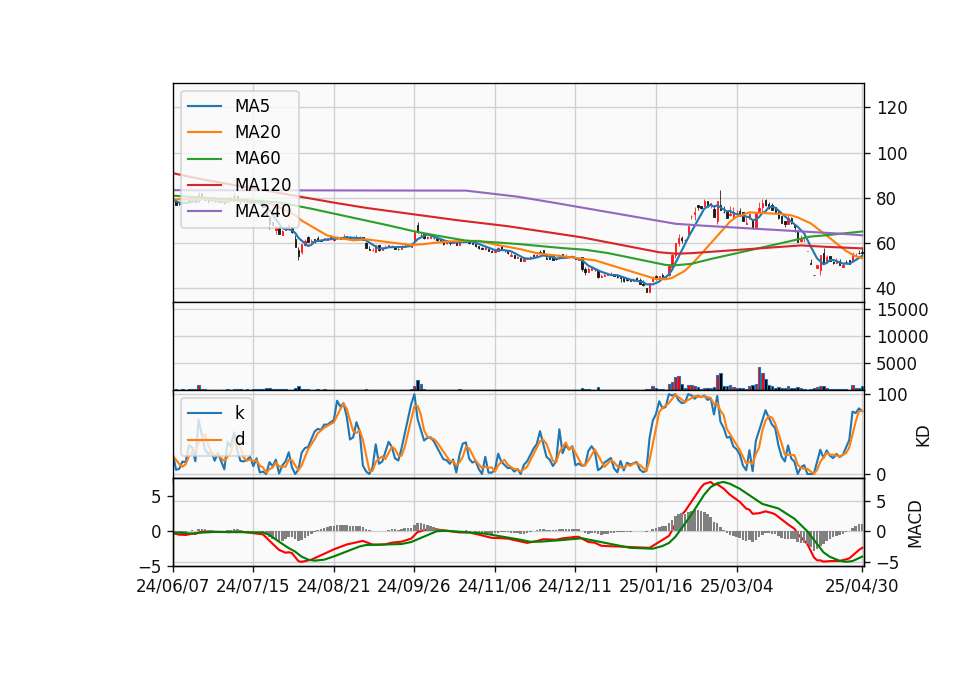This screenshot has width=960, height=690.
Task: Click the 25/04/30 date label
Action: (861, 586)
